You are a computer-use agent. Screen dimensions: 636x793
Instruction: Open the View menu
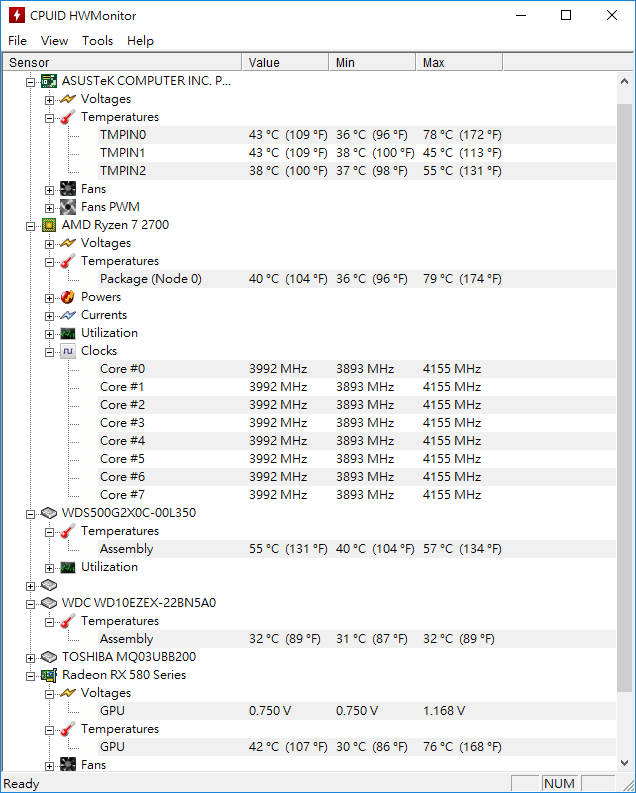pyautogui.click(x=55, y=40)
